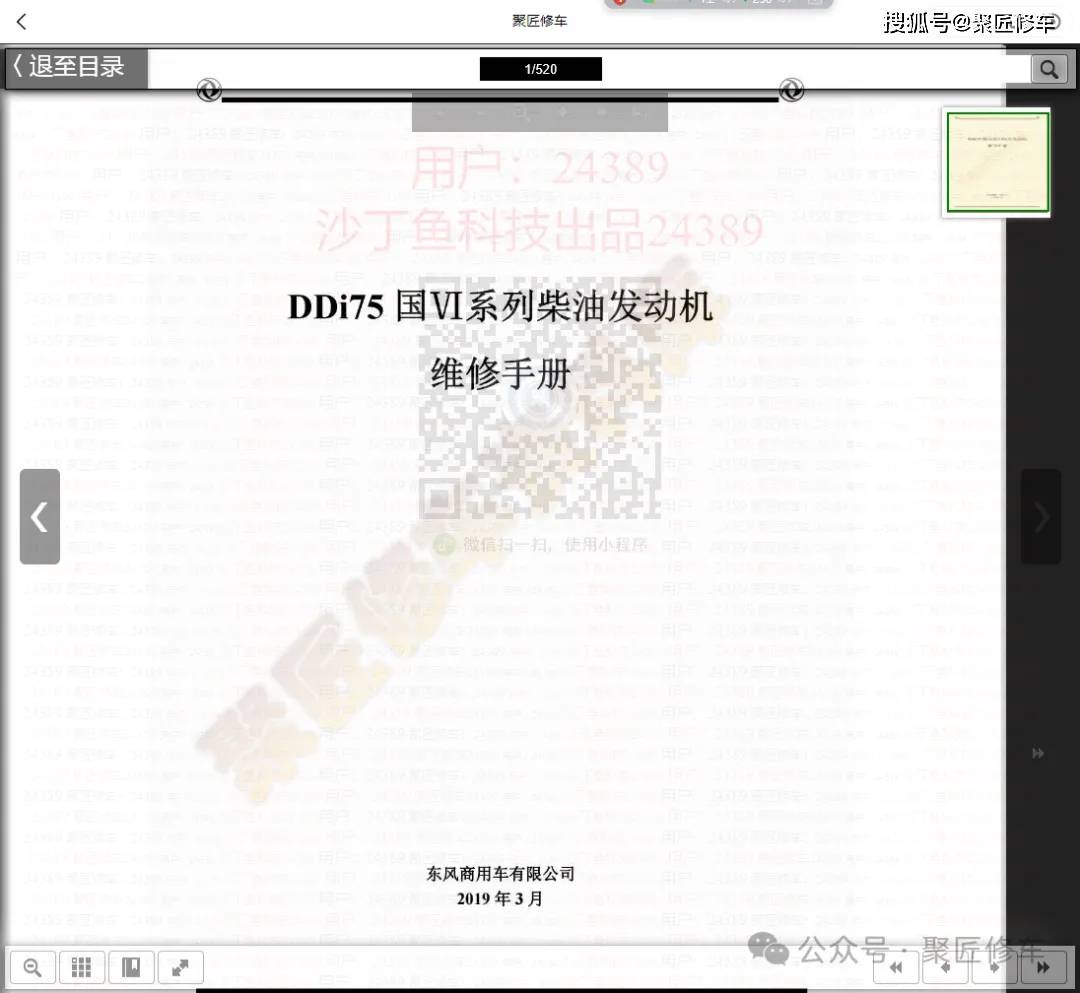Grab the right page slider handle
Image resolution: width=1080 pixels, height=993 pixels.
point(791,90)
